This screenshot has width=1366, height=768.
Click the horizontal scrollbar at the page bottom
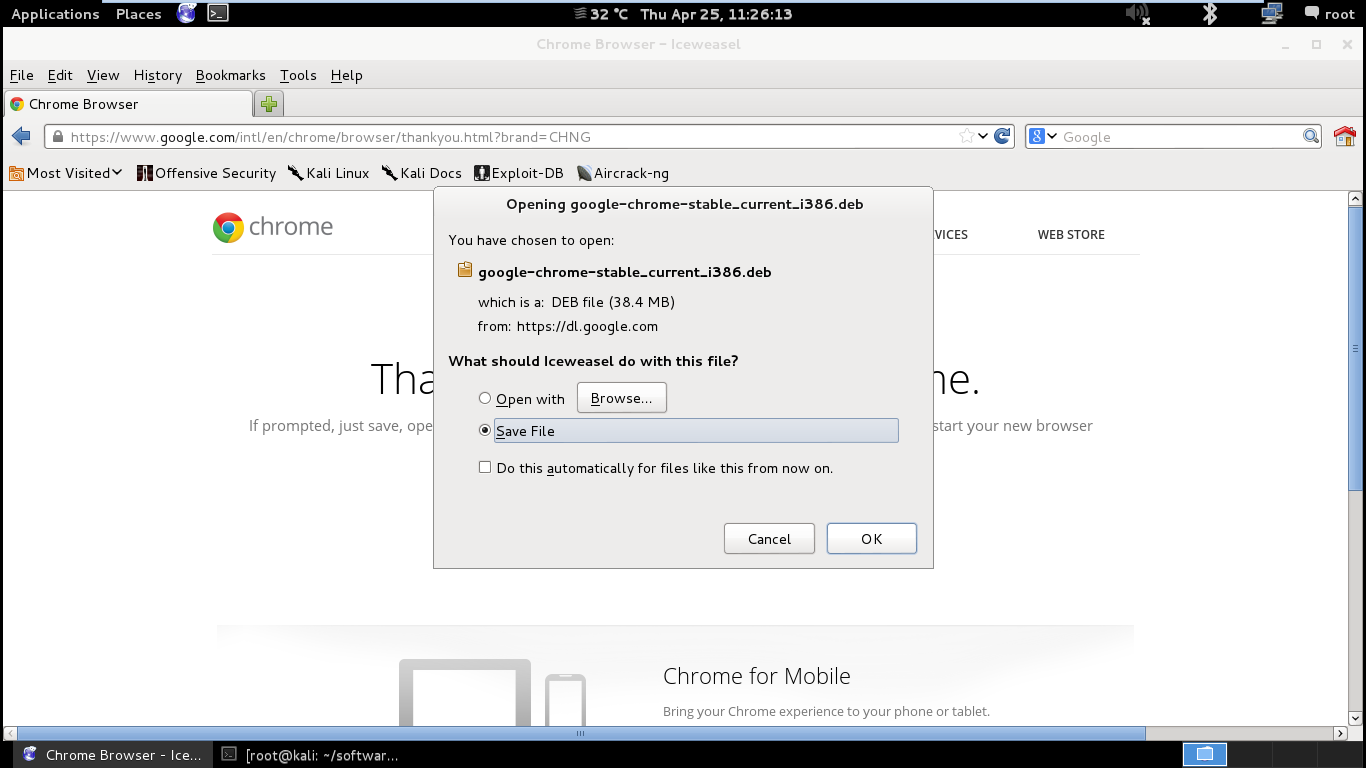580,733
